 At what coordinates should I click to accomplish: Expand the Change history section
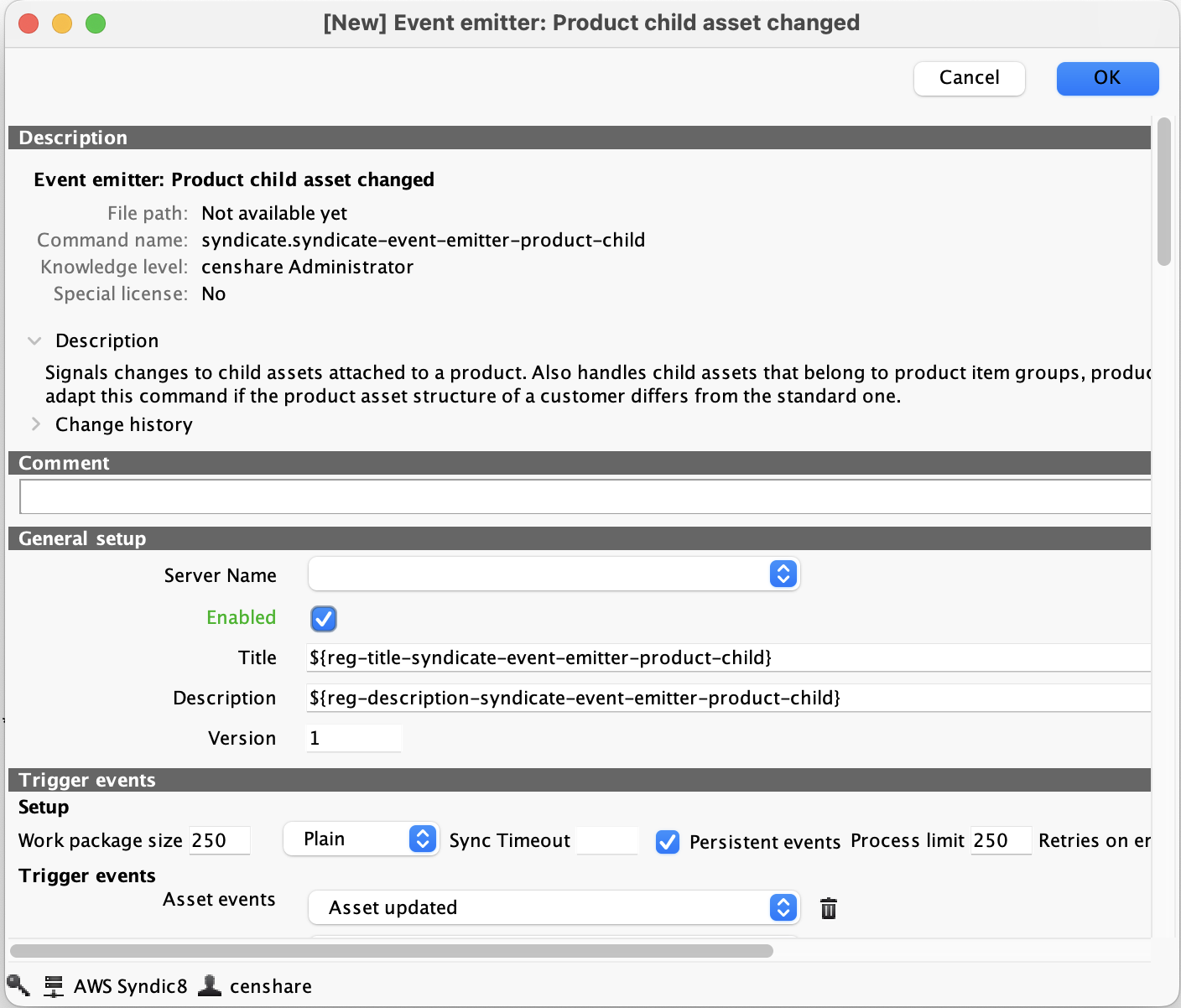click(36, 424)
